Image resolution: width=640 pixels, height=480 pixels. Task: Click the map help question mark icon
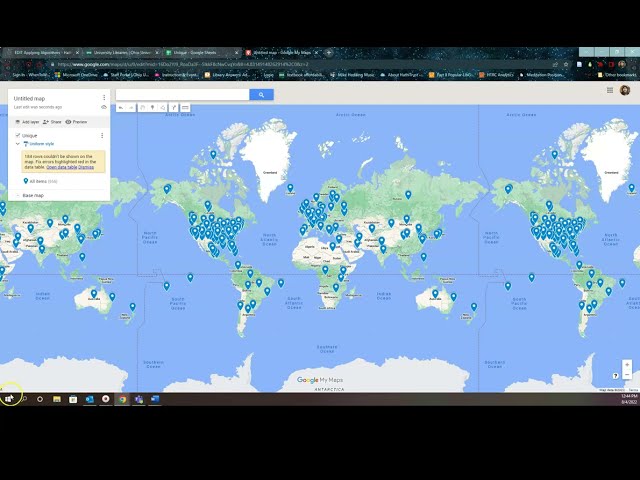tap(616, 376)
